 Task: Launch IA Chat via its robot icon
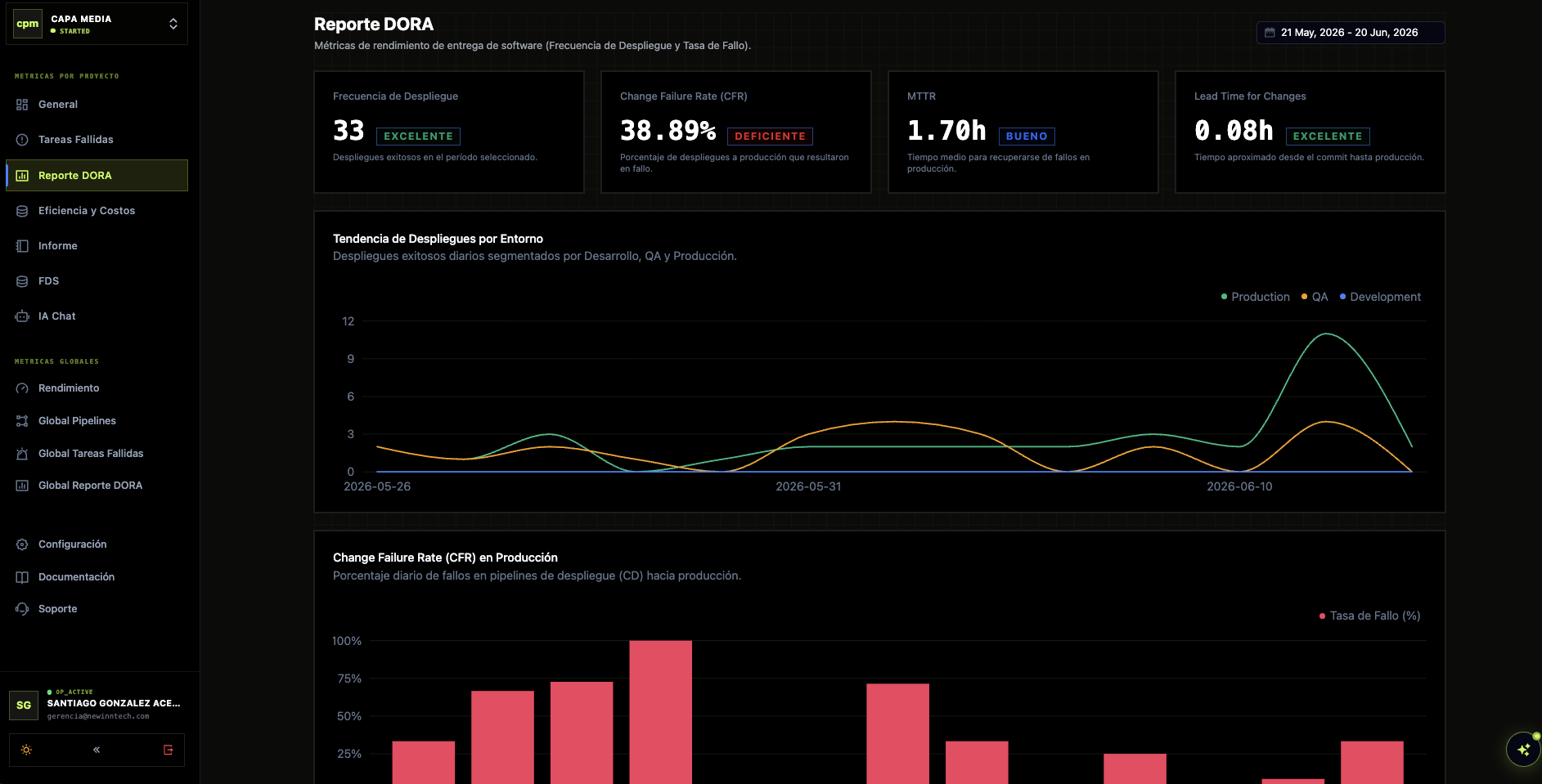pyautogui.click(x=22, y=316)
